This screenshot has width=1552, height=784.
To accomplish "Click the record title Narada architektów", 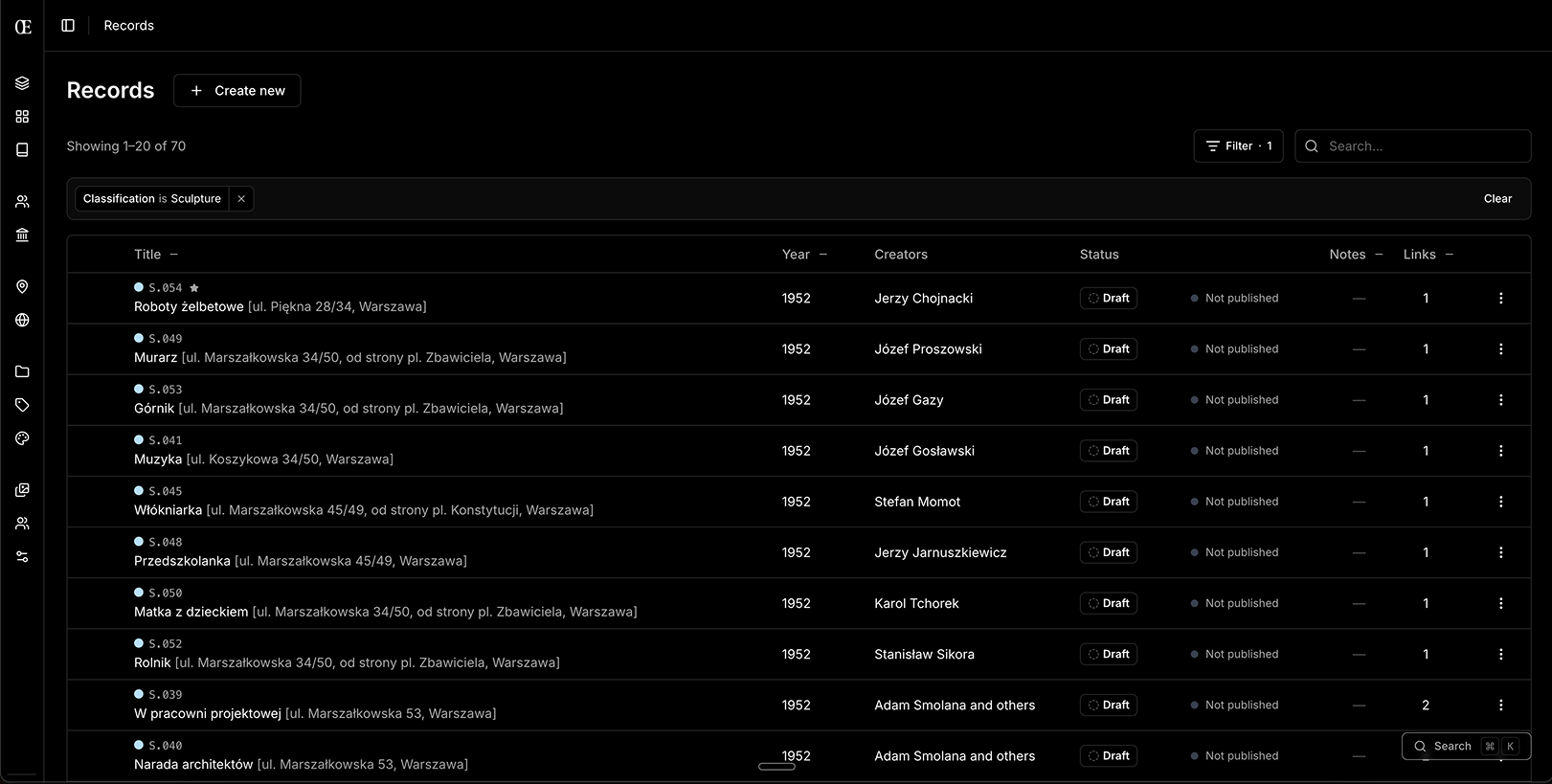I will tap(193, 764).
